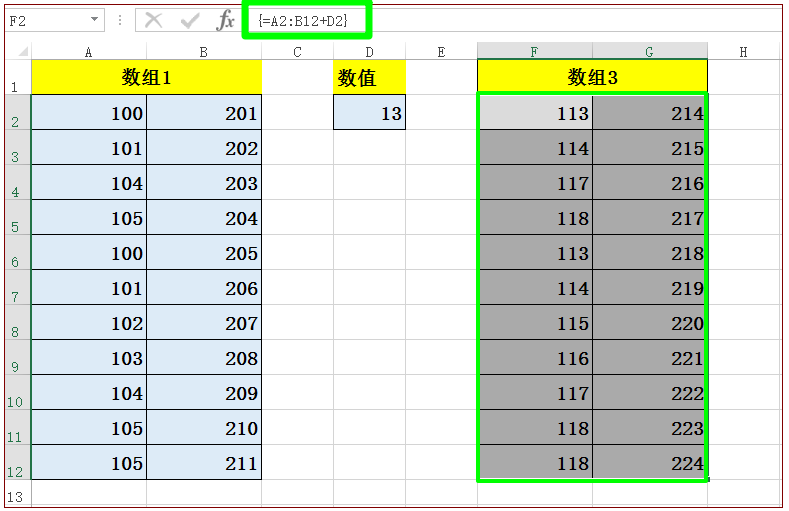Select column H header
789x511 pixels.
point(744,52)
